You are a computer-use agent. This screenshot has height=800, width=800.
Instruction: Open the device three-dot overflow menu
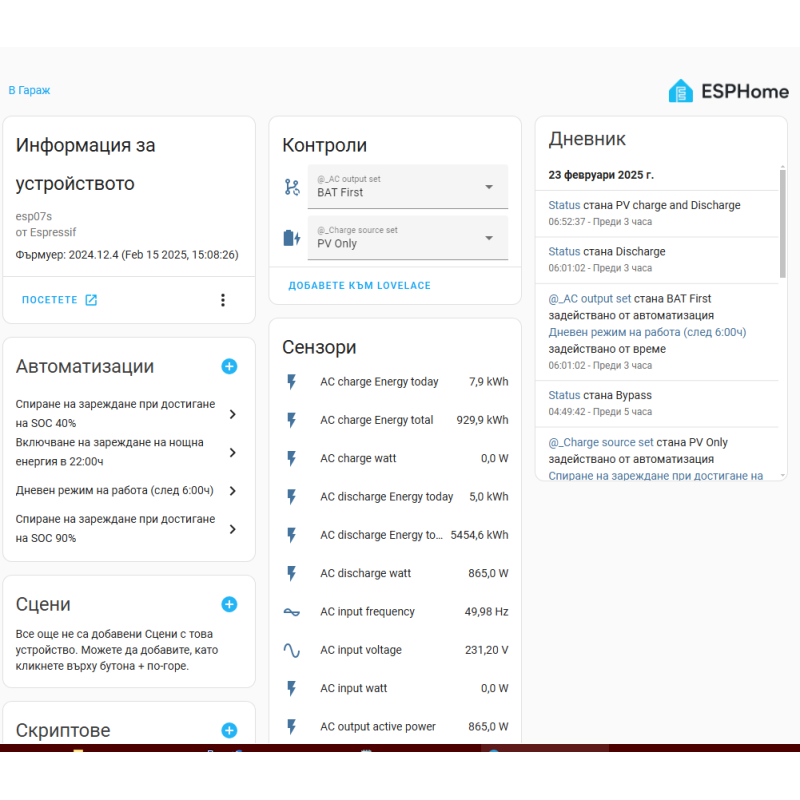pyautogui.click(x=222, y=300)
